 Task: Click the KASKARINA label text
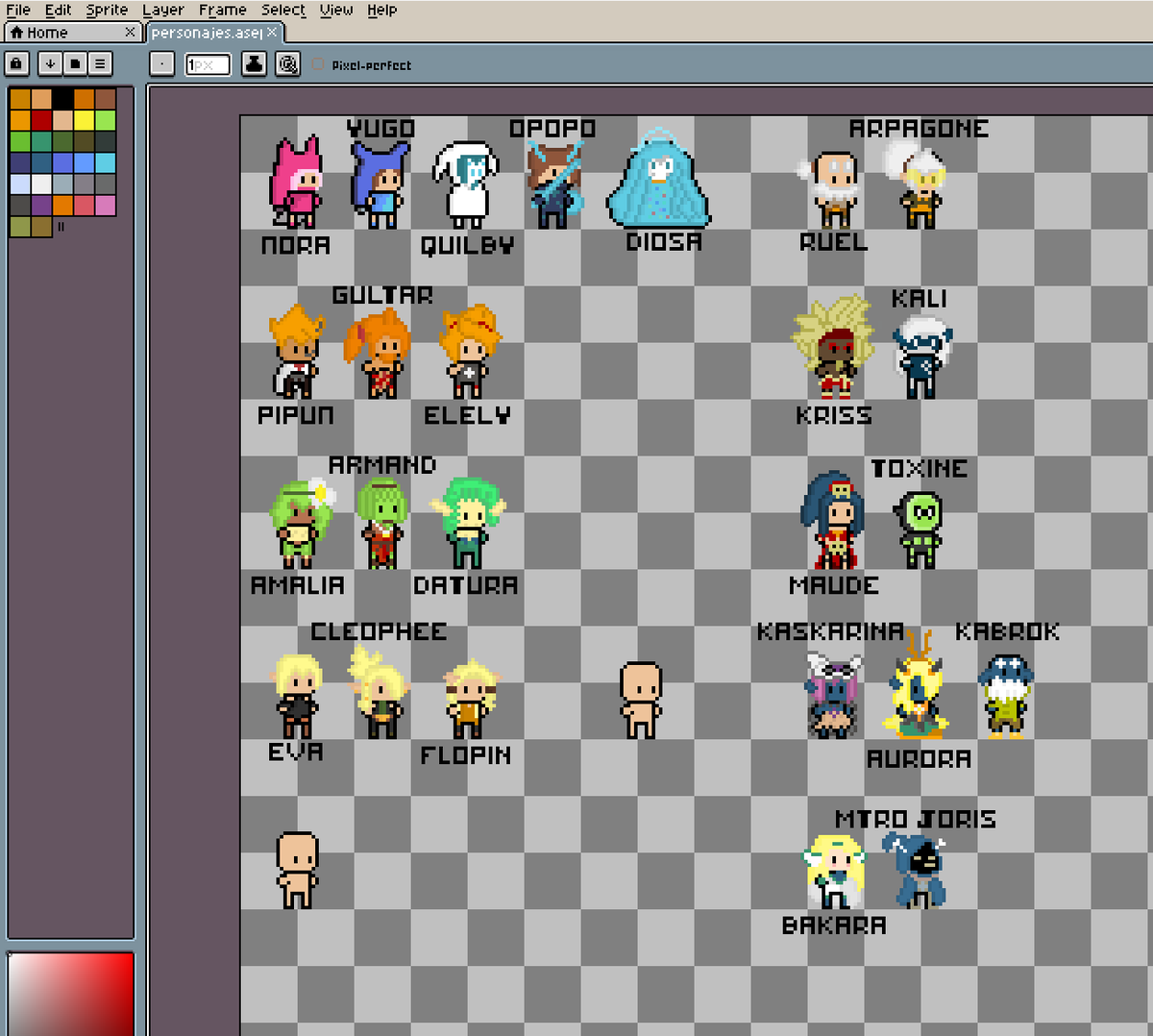[830, 631]
